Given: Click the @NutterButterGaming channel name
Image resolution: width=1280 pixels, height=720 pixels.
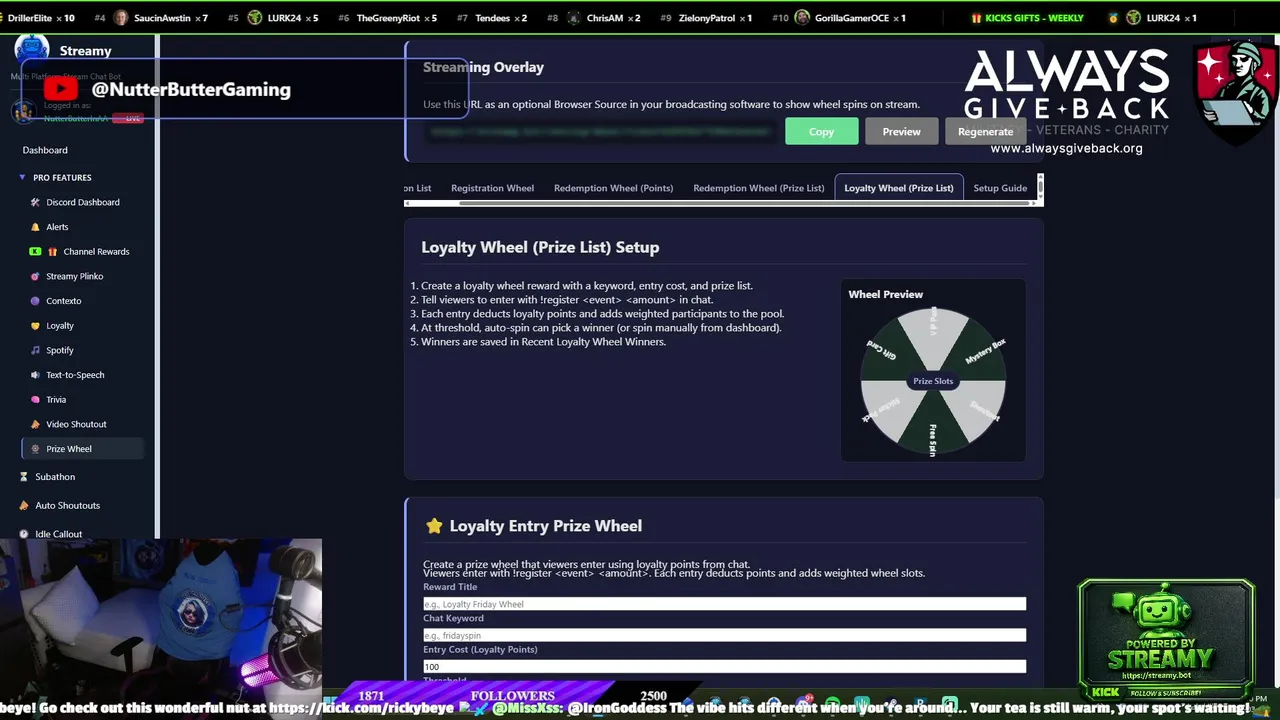Looking at the screenshot, I should (x=191, y=89).
